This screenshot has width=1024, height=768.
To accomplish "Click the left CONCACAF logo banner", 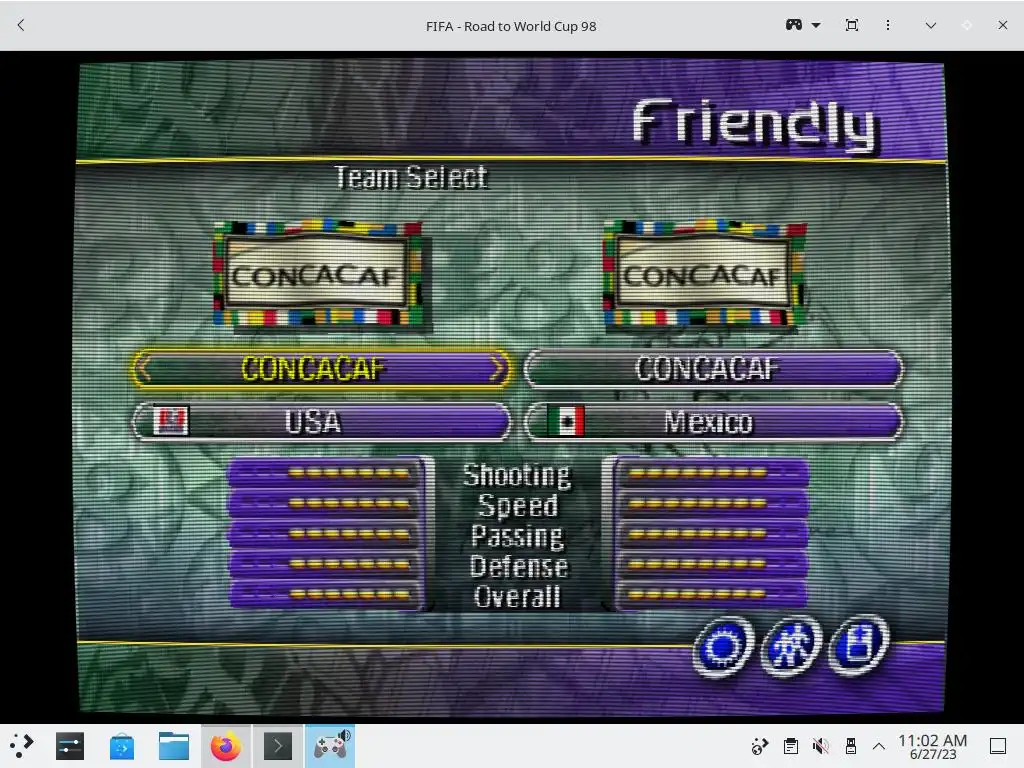I will point(317,275).
